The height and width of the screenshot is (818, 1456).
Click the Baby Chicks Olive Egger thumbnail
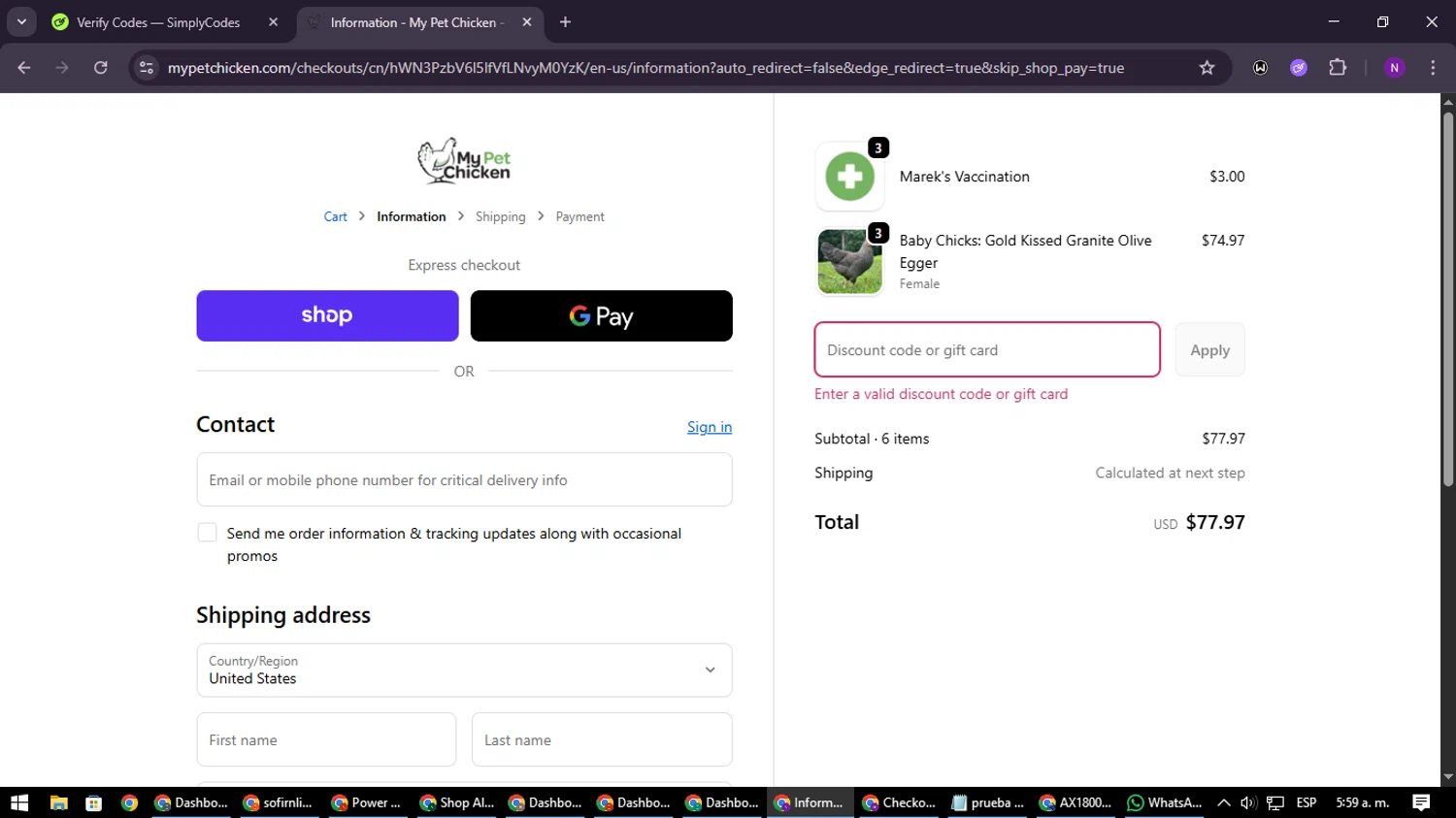(x=849, y=262)
